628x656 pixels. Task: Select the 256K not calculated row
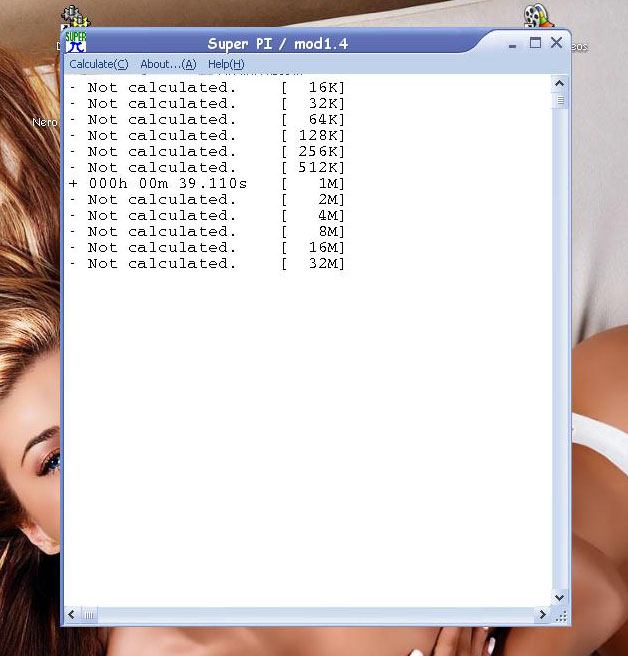207,151
